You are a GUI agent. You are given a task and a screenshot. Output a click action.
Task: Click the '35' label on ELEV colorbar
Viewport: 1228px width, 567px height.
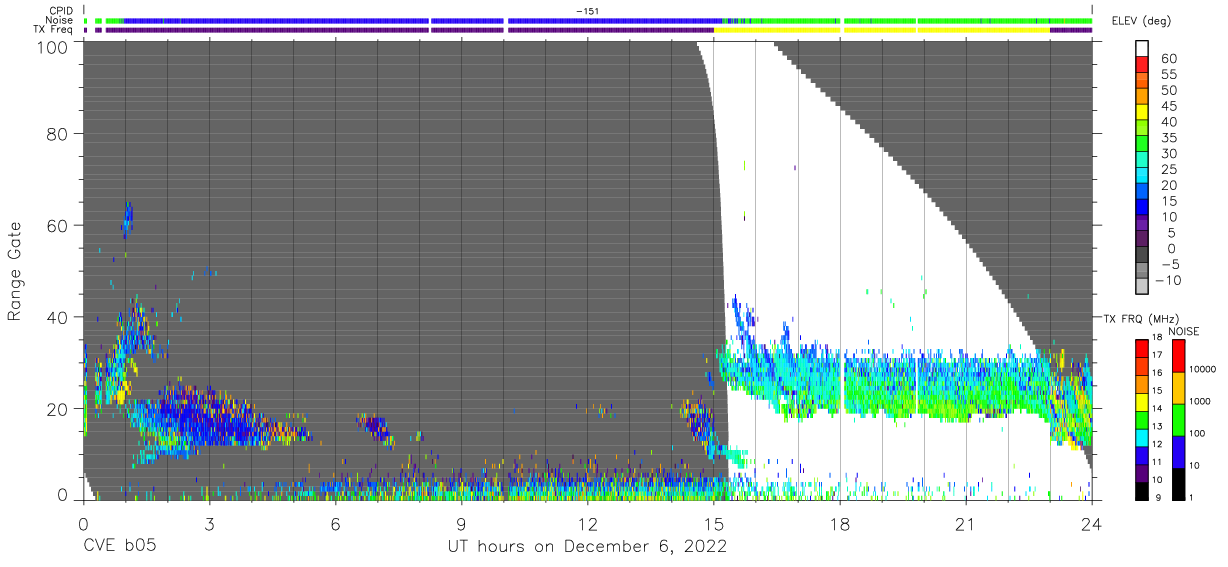pyautogui.click(x=1169, y=137)
